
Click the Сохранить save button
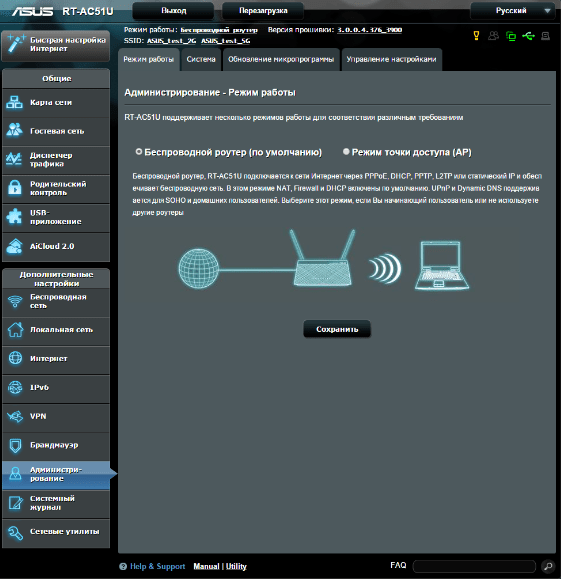click(337, 329)
